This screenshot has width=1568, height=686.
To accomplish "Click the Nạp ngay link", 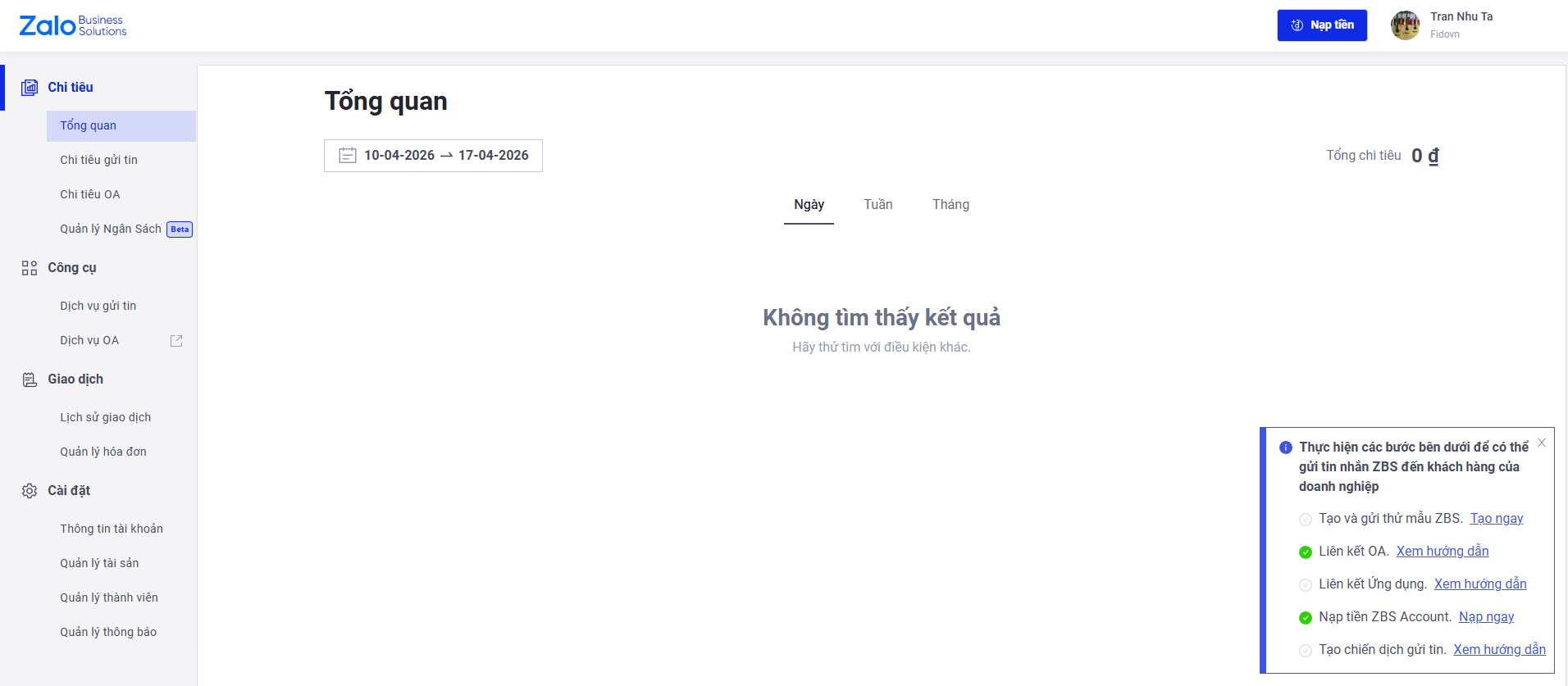I will coord(1486,617).
